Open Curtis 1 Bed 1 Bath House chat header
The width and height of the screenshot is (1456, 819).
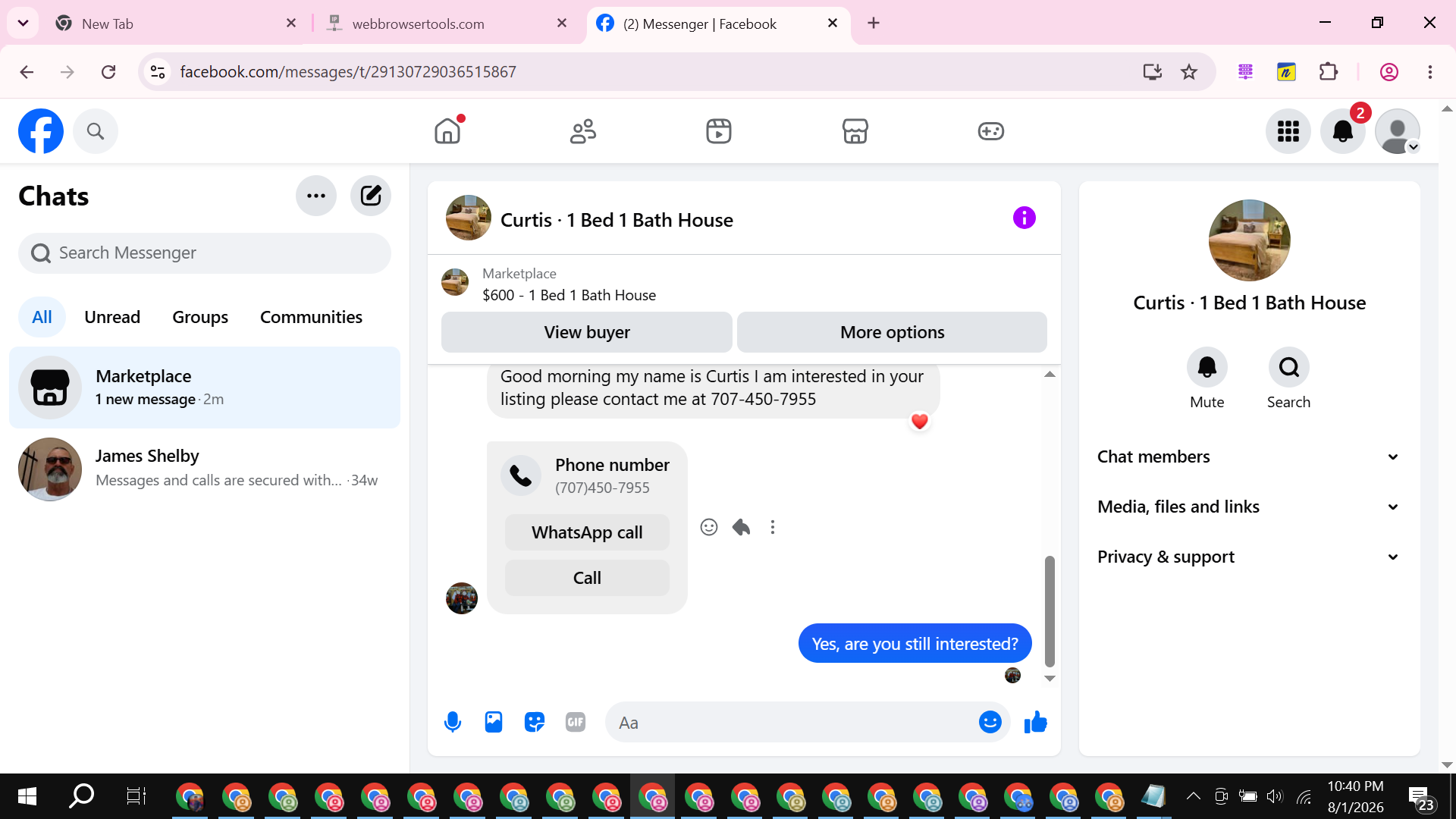coord(617,220)
